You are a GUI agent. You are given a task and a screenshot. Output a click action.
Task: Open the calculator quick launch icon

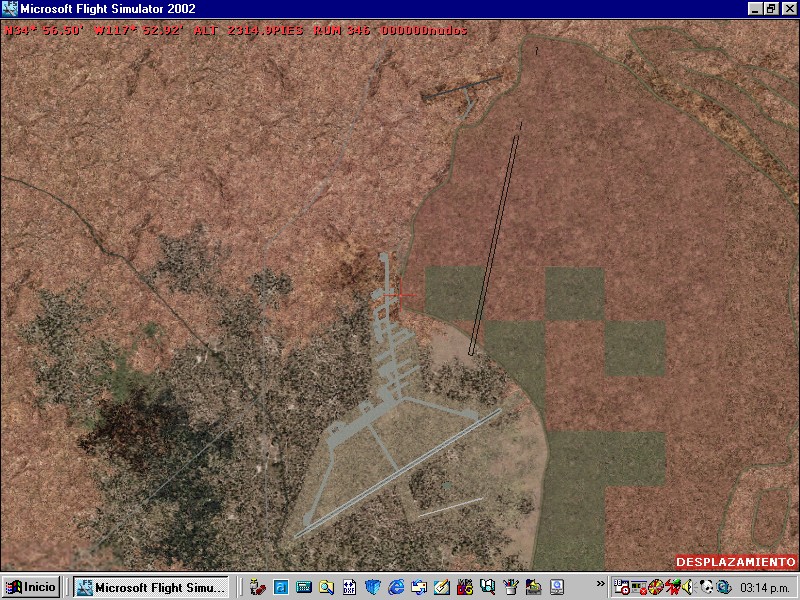tap(303, 587)
